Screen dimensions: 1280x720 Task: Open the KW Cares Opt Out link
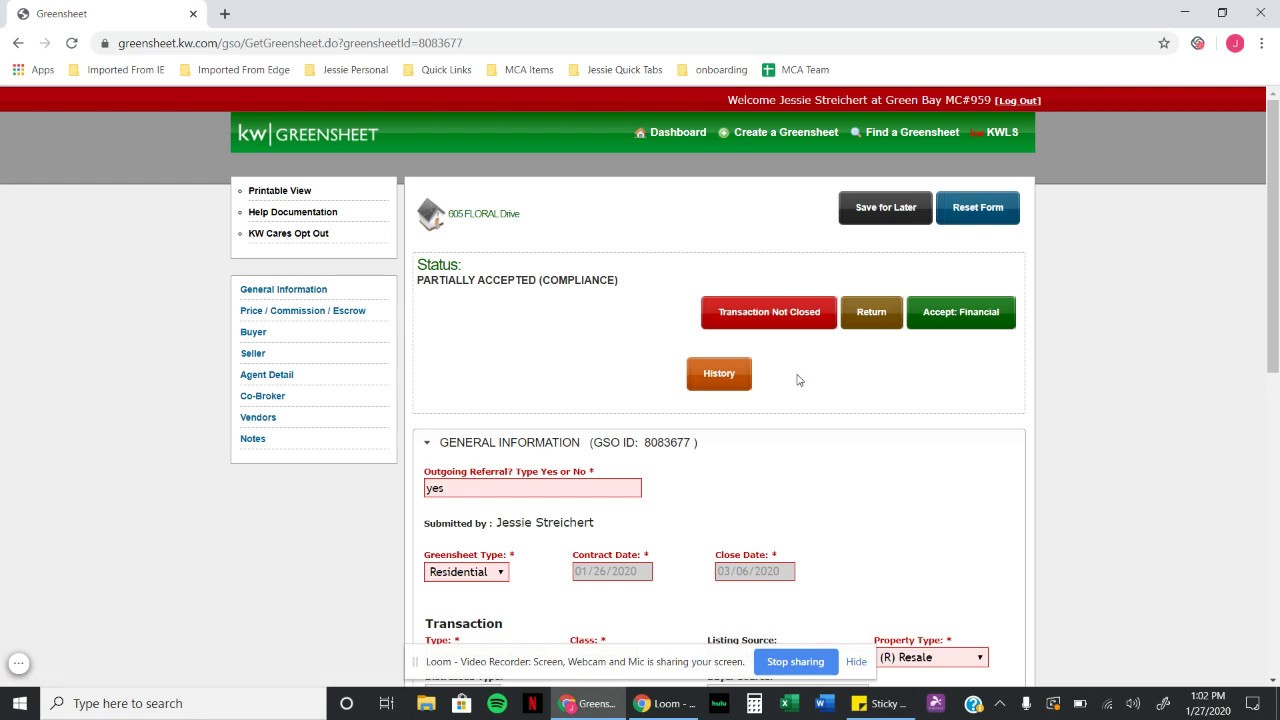click(288, 234)
